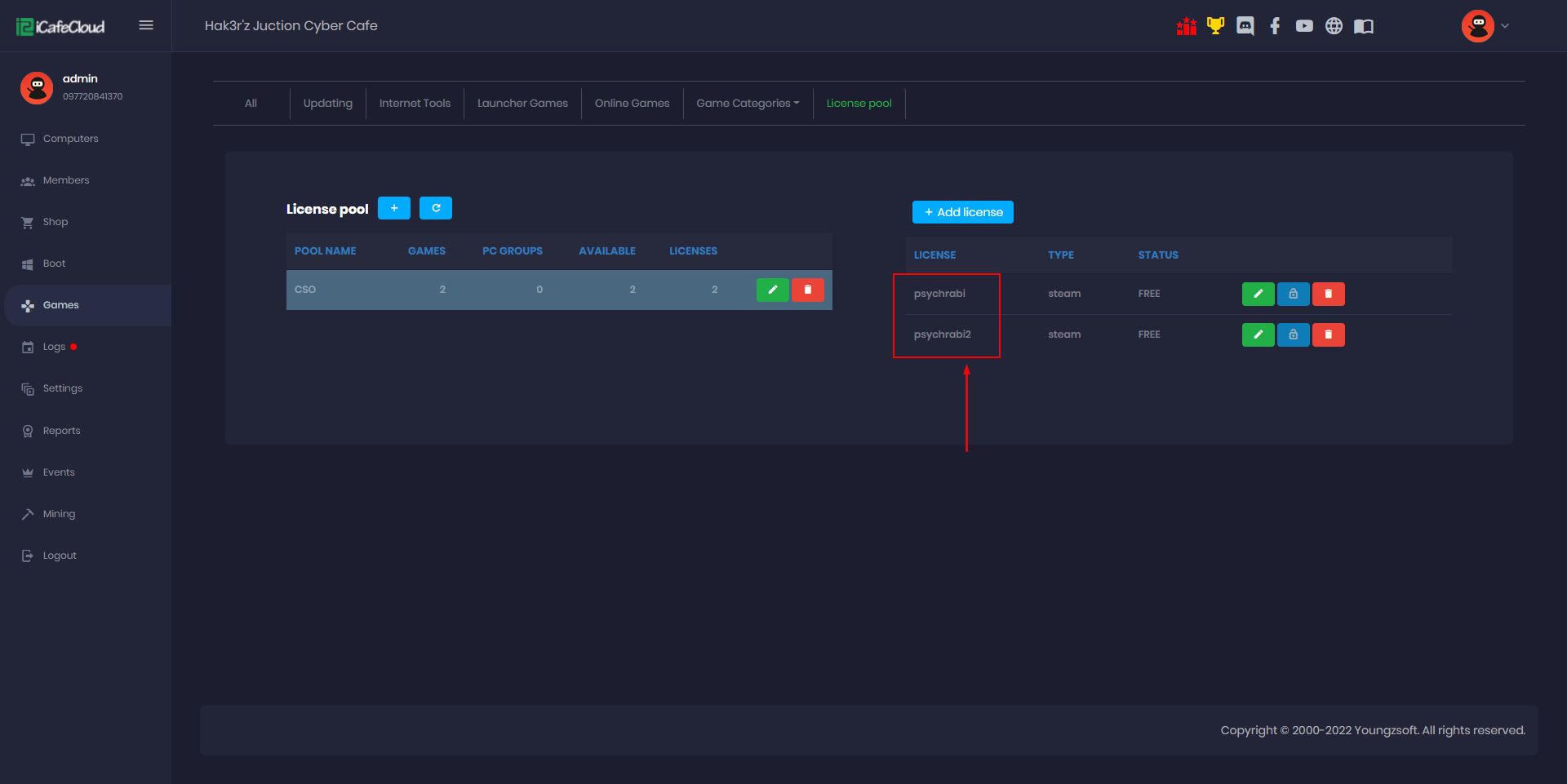
Task: Open Members in the sidebar
Action: pos(86,180)
